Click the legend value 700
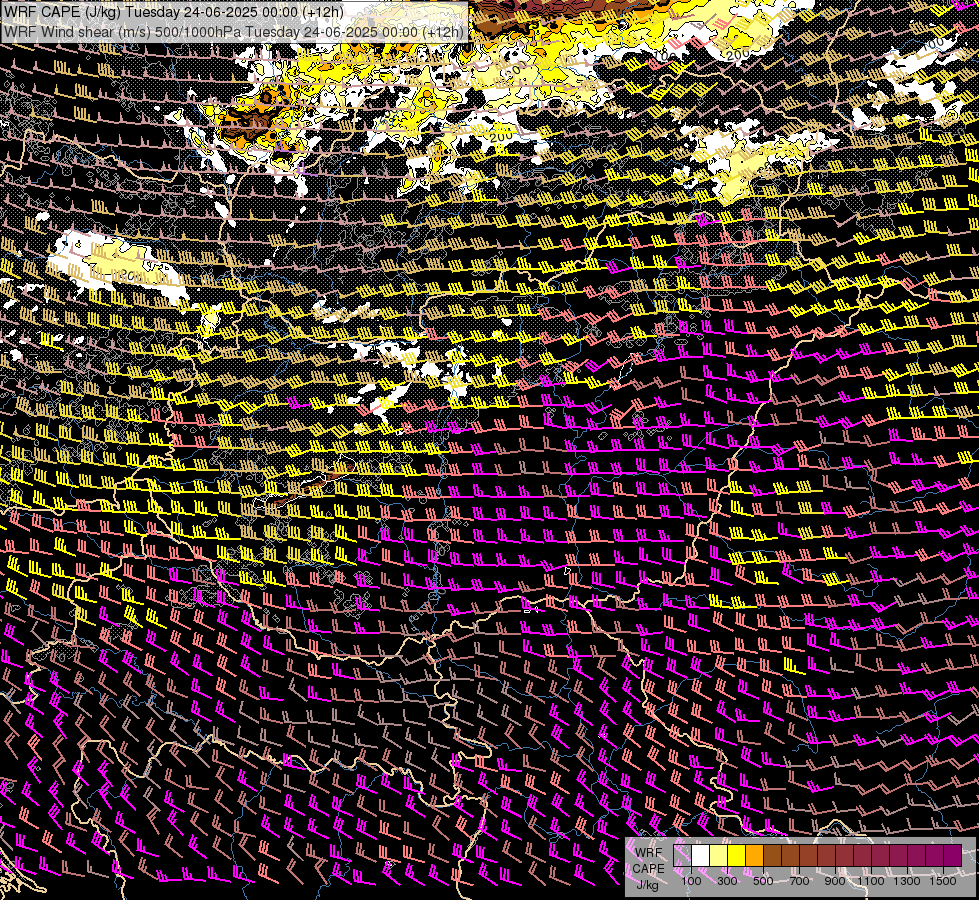The width and height of the screenshot is (979, 900). pyautogui.click(x=799, y=881)
